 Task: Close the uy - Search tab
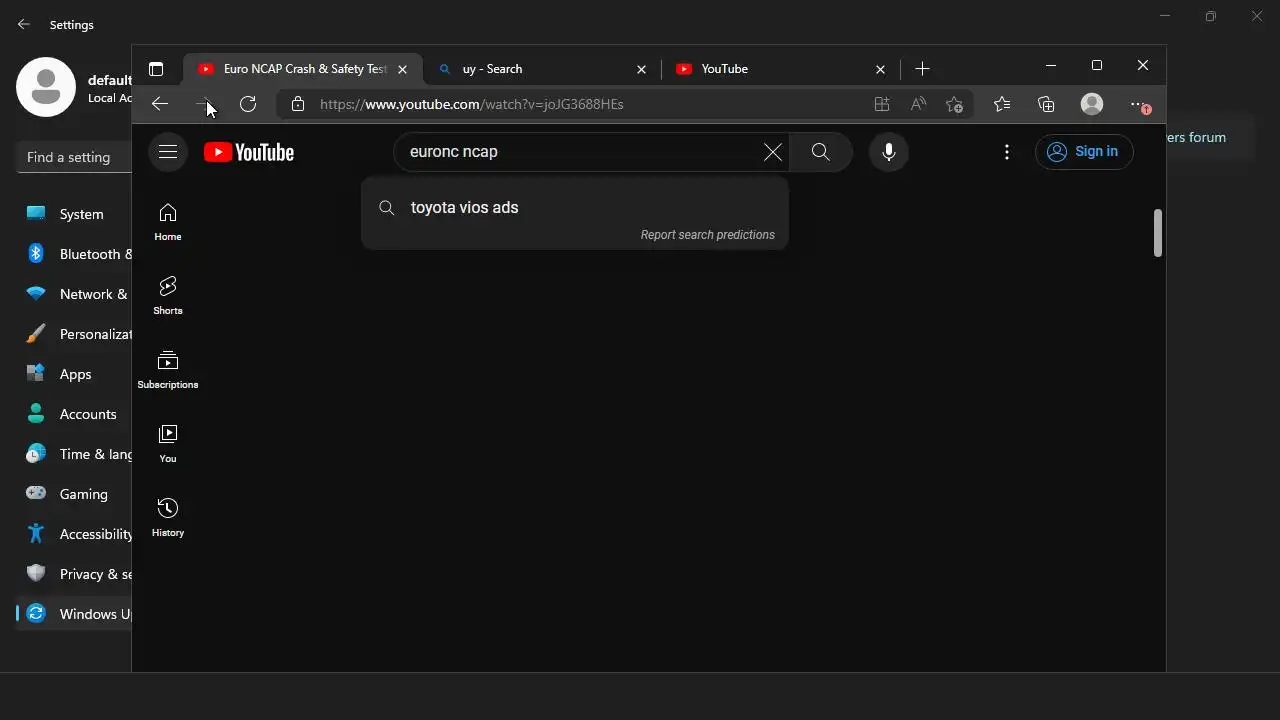pyautogui.click(x=642, y=69)
